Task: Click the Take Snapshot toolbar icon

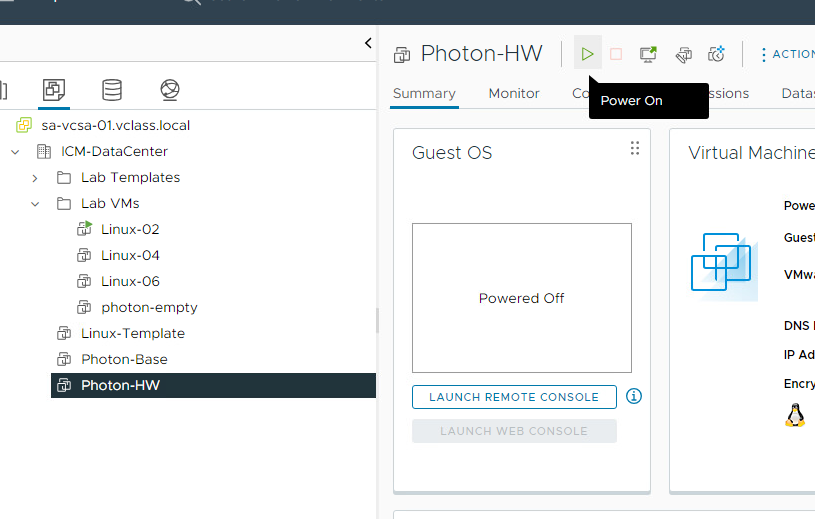Action: click(716, 54)
